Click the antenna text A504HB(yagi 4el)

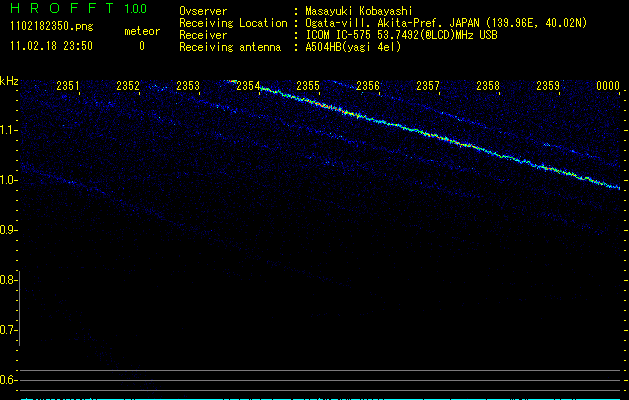(353, 47)
